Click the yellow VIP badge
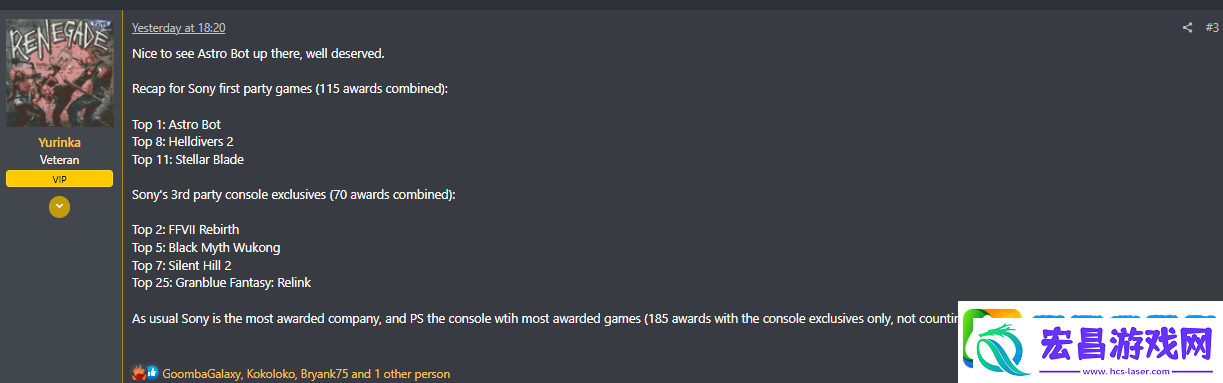Image resolution: width=1223 pixels, height=383 pixels. pos(59,179)
